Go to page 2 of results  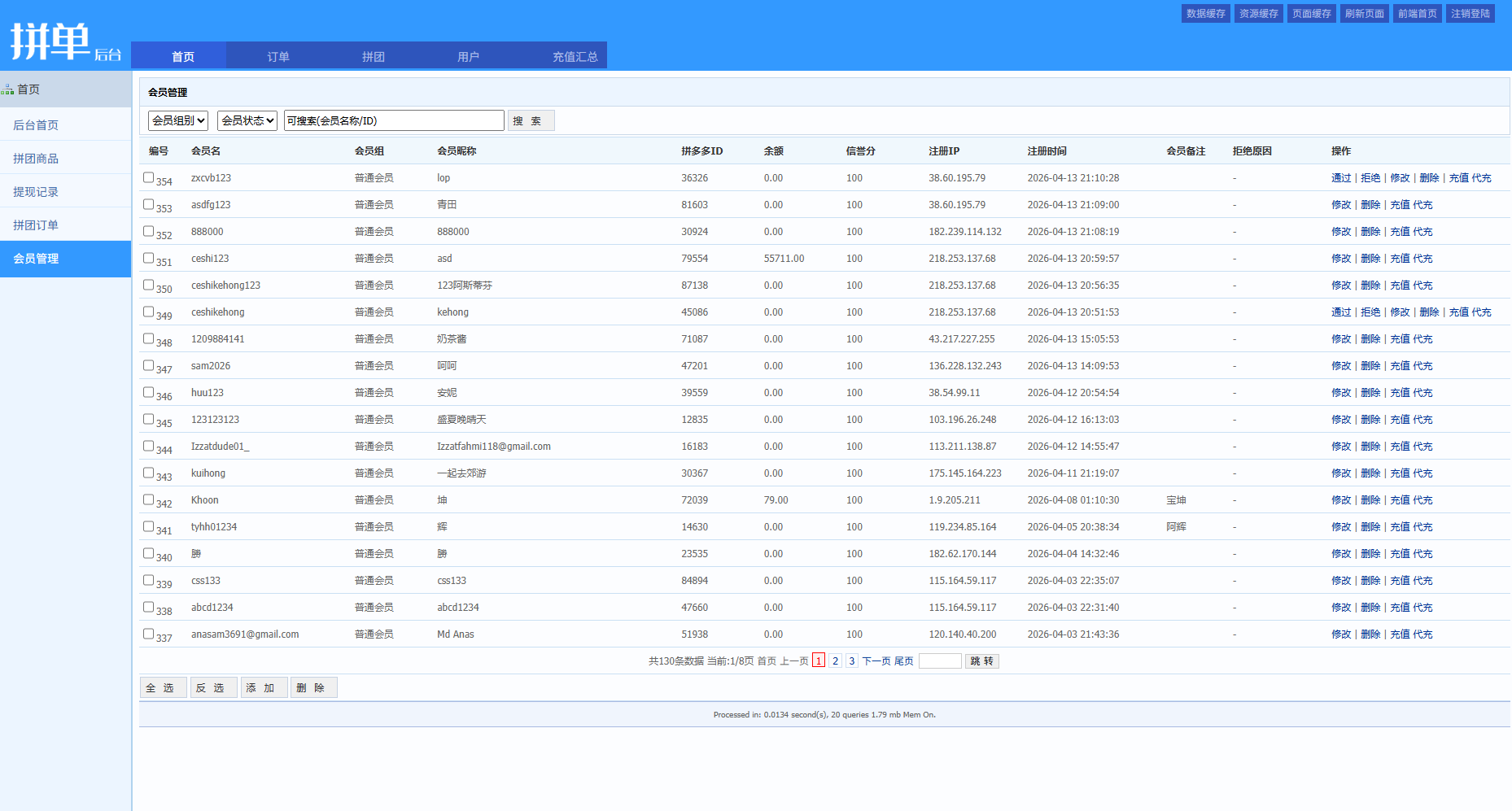tap(835, 661)
